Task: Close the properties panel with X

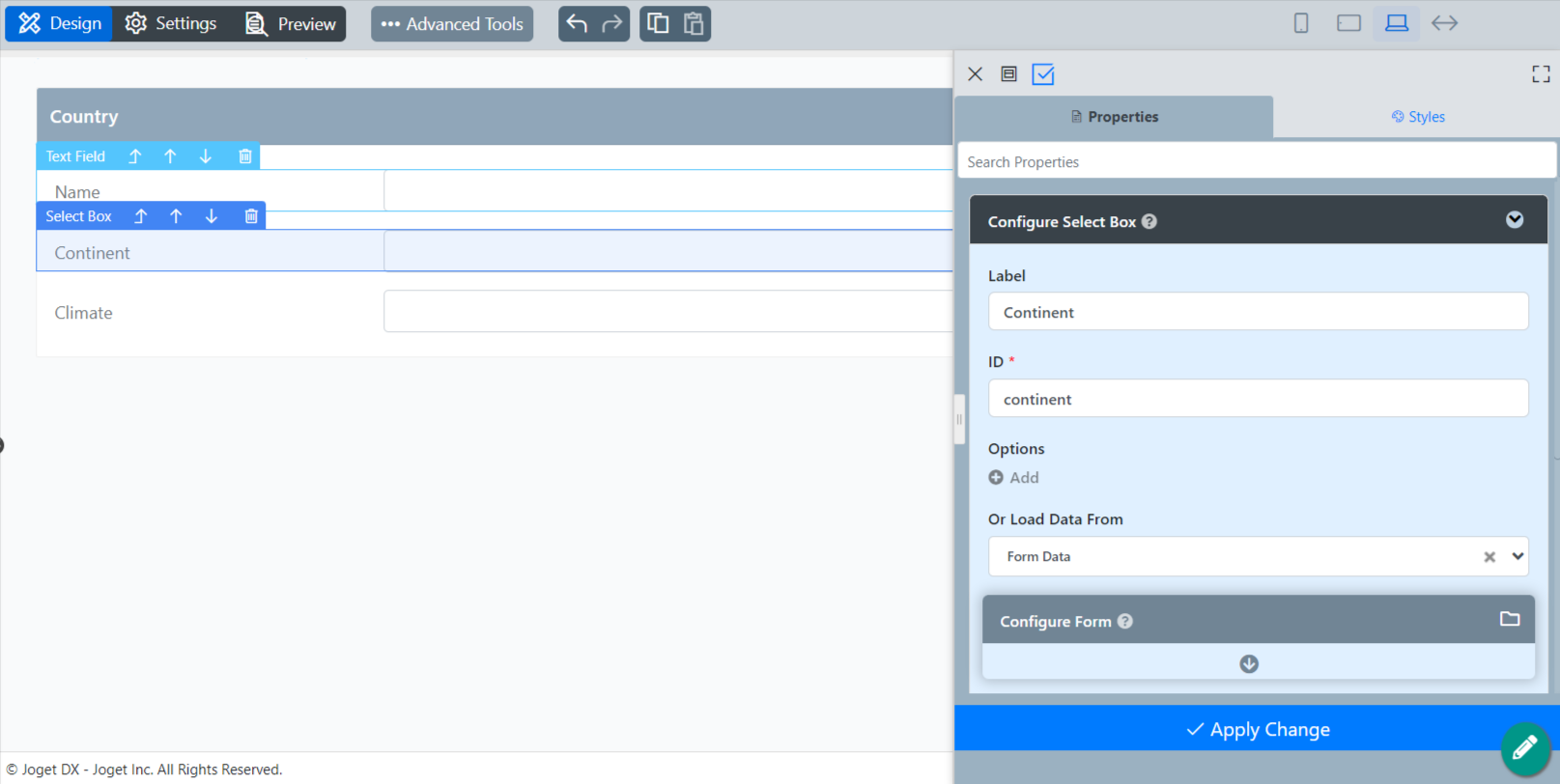Action: pos(975,74)
